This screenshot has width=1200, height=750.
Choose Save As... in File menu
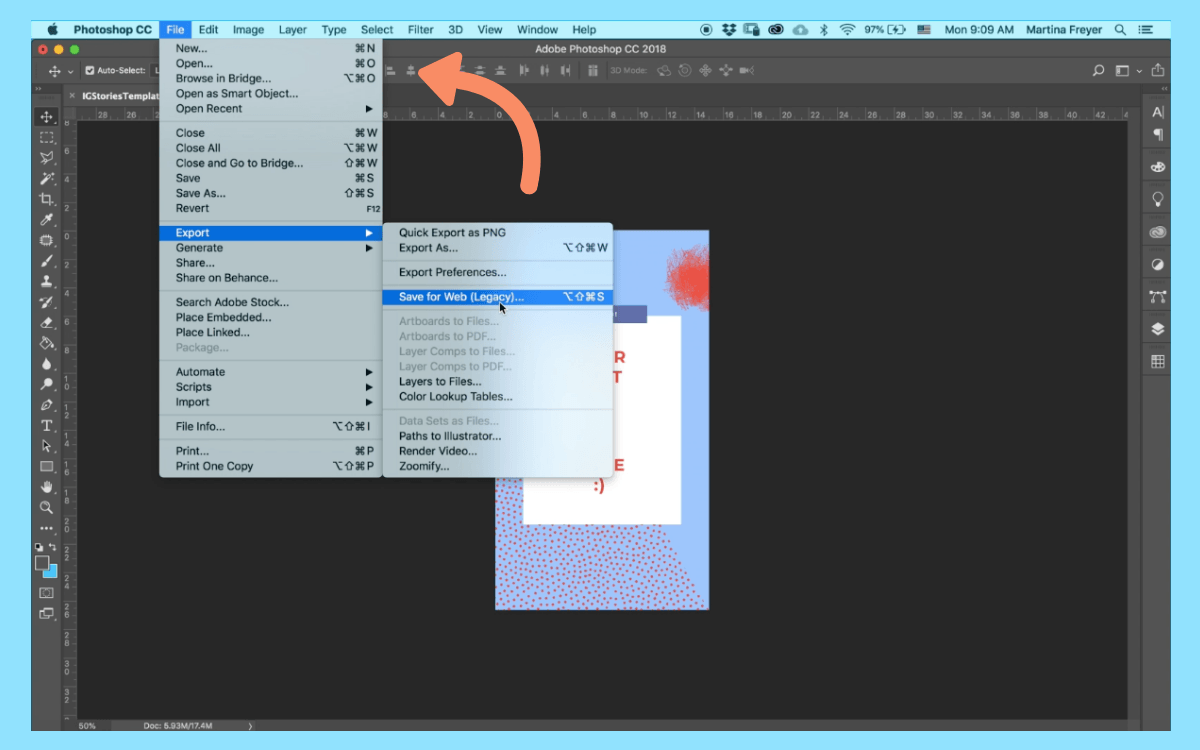pyautogui.click(x=270, y=193)
